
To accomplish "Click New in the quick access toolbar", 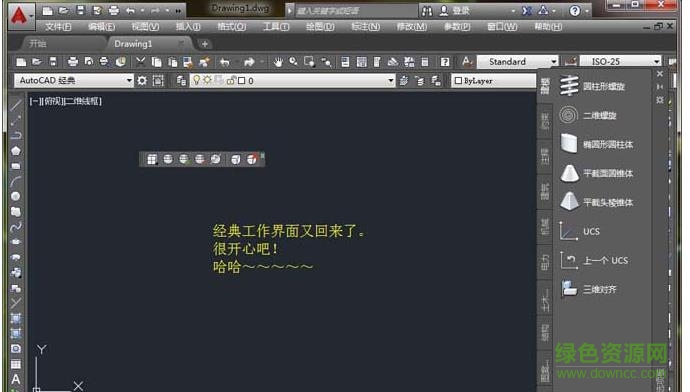I will [x=48, y=11].
